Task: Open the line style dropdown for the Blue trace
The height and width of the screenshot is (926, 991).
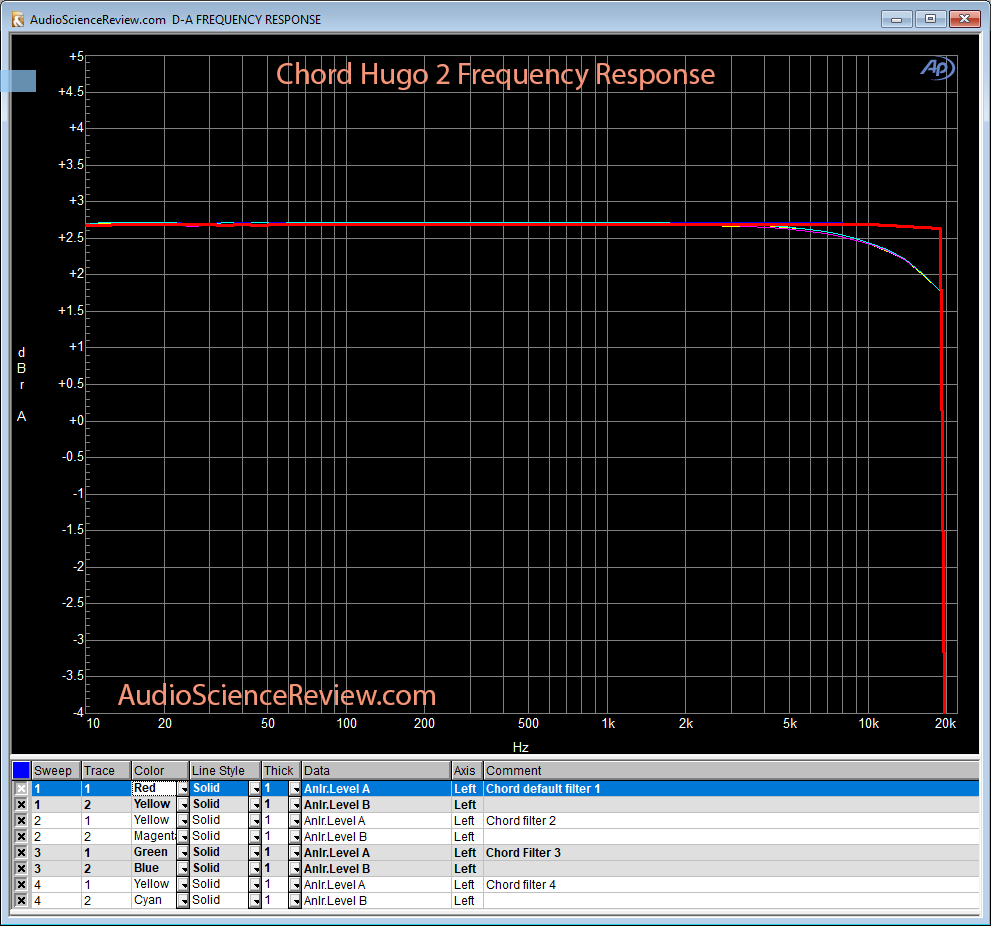Action: click(x=255, y=868)
